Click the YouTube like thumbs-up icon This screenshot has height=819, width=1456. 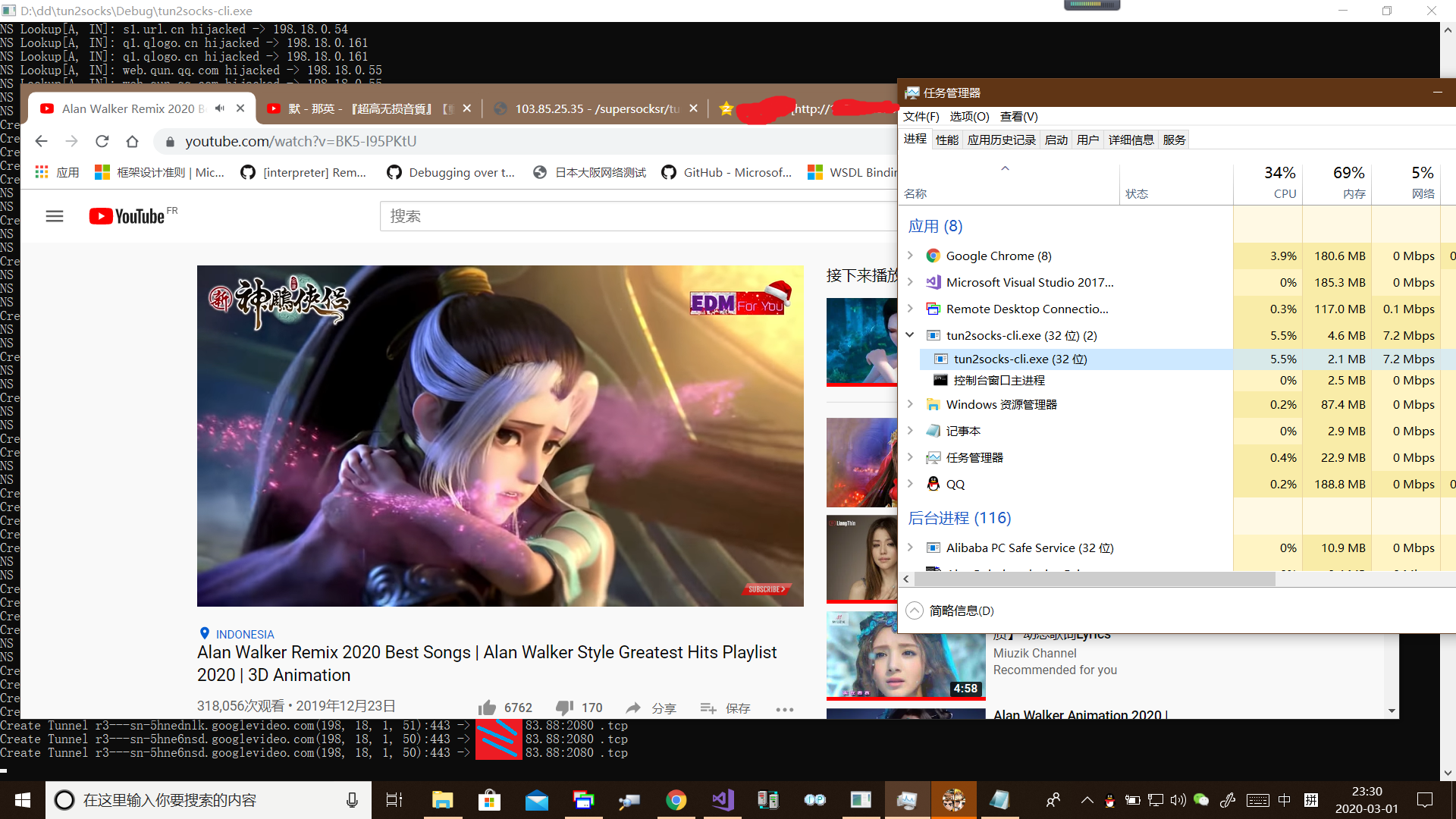[x=487, y=708]
